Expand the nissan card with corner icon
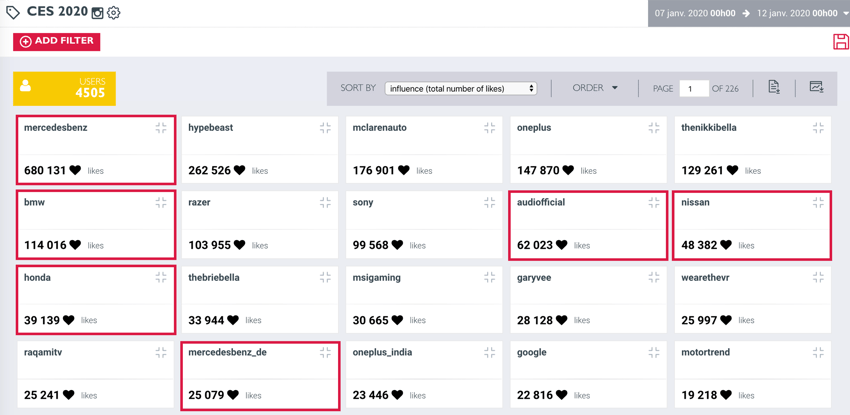Image resolution: width=850 pixels, height=415 pixels. tap(818, 202)
